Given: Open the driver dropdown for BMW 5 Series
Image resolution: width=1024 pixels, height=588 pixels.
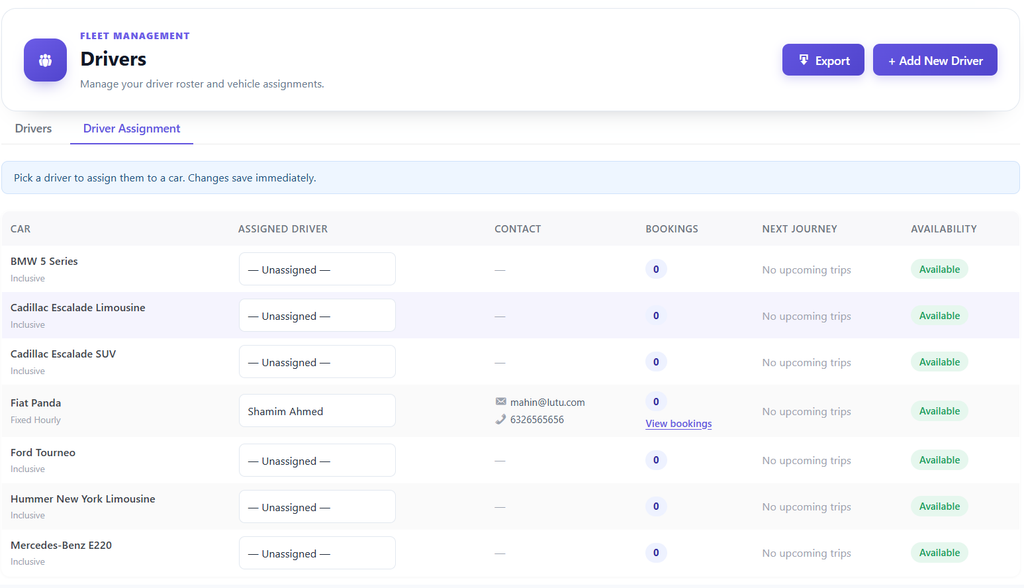Looking at the screenshot, I should tap(317, 269).
